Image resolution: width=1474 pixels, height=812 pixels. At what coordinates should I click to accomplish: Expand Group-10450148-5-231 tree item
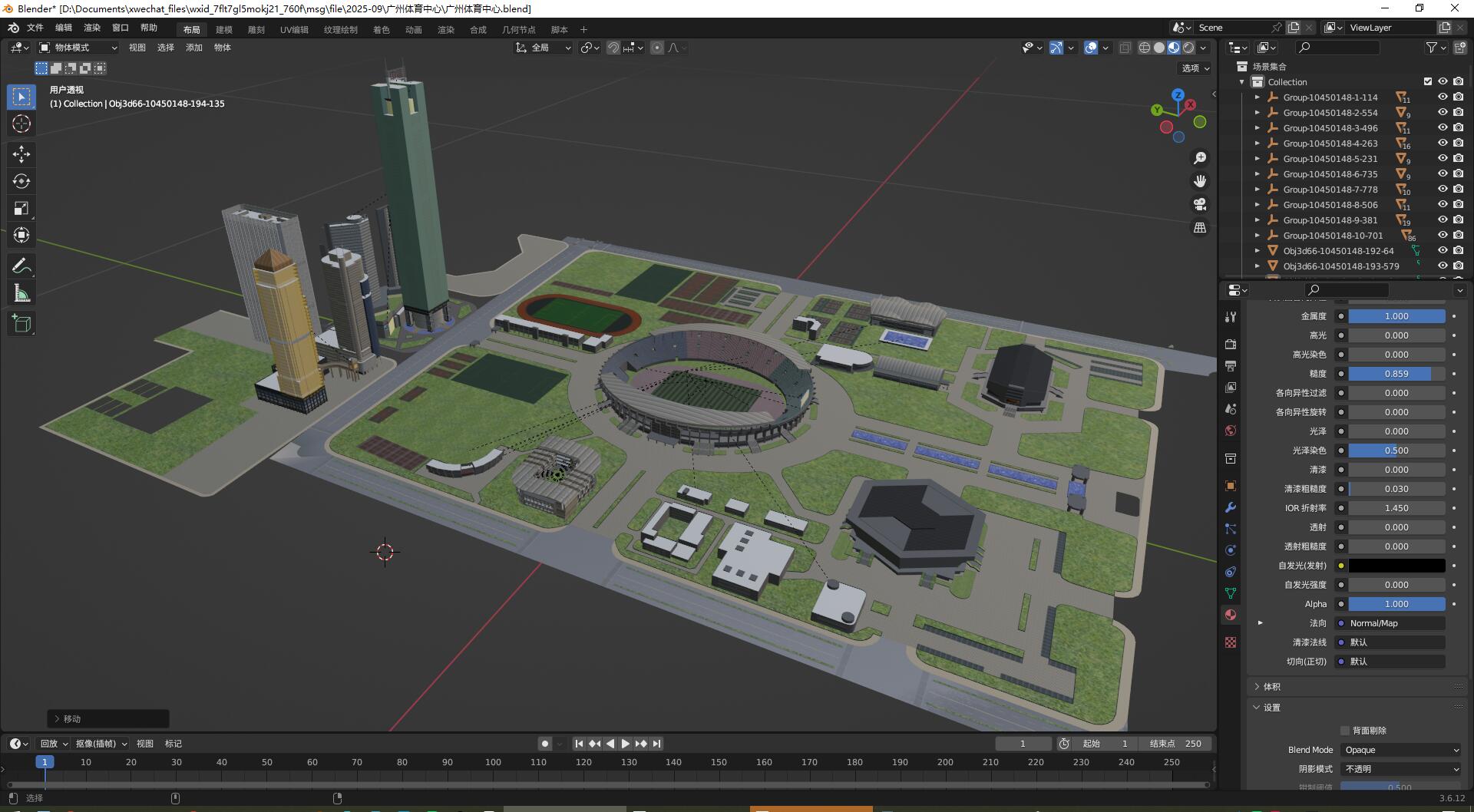tap(1257, 159)
